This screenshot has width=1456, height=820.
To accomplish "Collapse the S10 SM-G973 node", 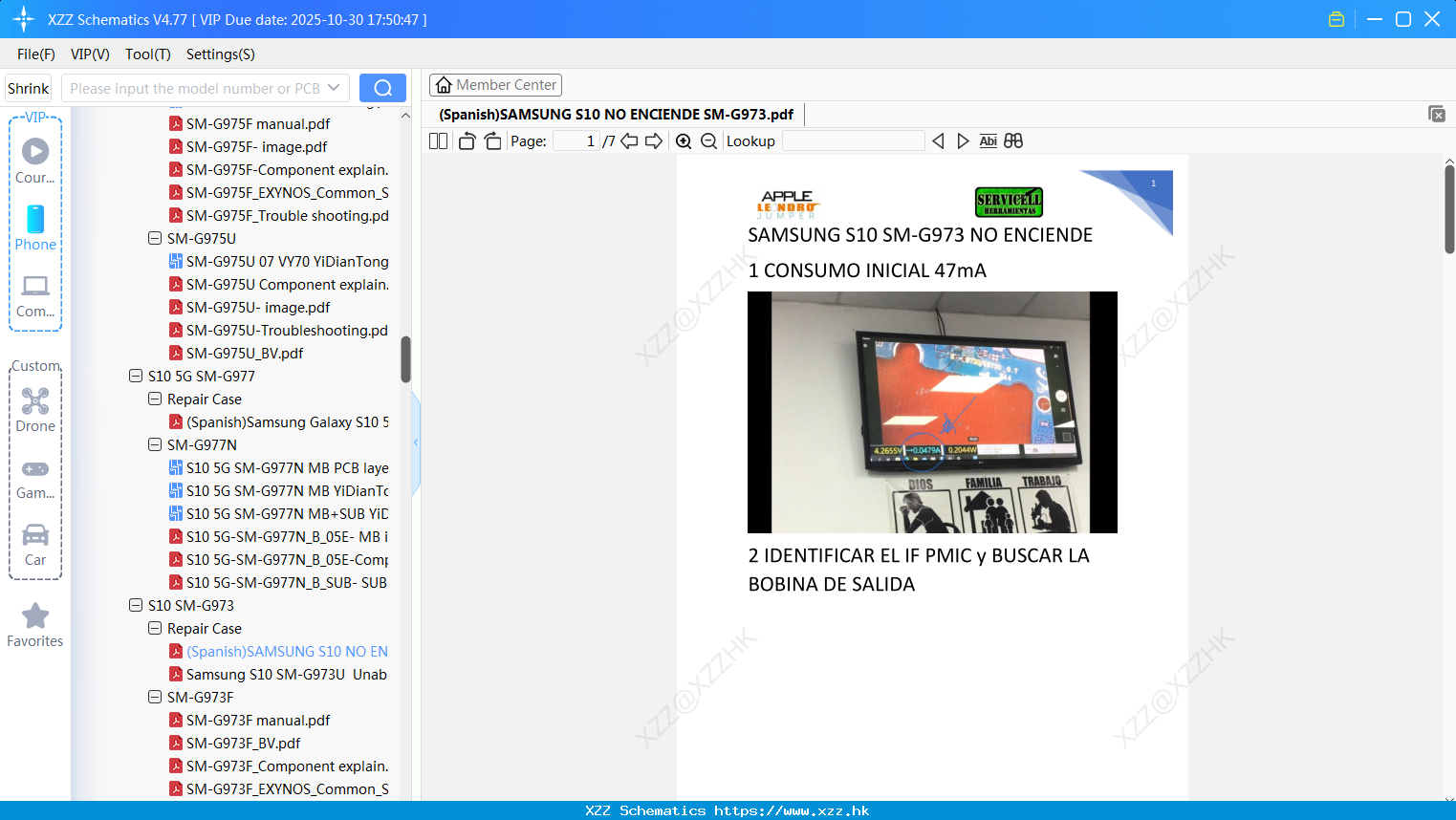I will (136, 605).
